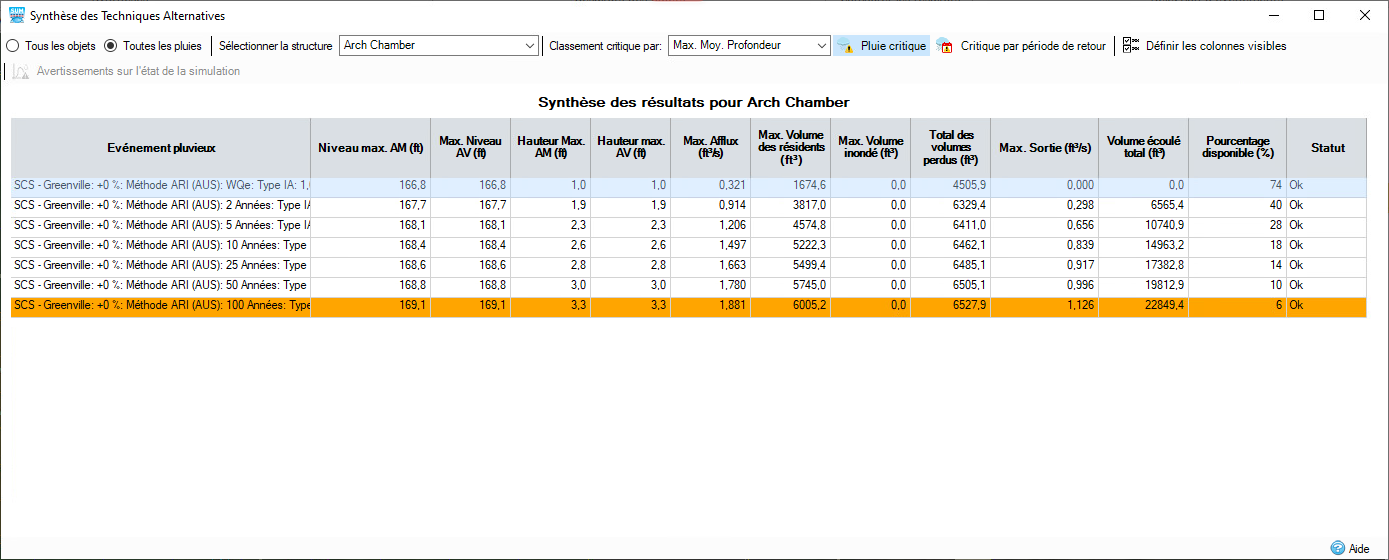Click the Ok status in 100 Années row
The image size is (1389, 560).
(x=1327, y=306)
